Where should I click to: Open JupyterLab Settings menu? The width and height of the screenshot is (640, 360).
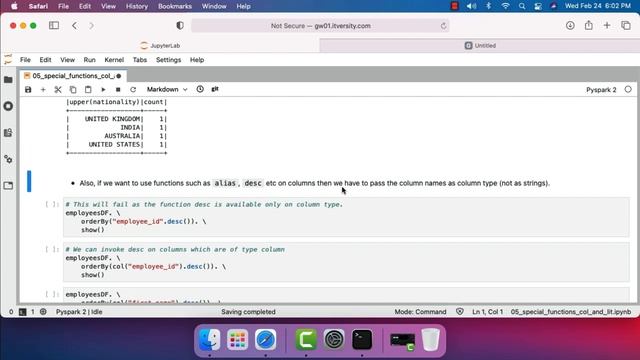[168, 60]
